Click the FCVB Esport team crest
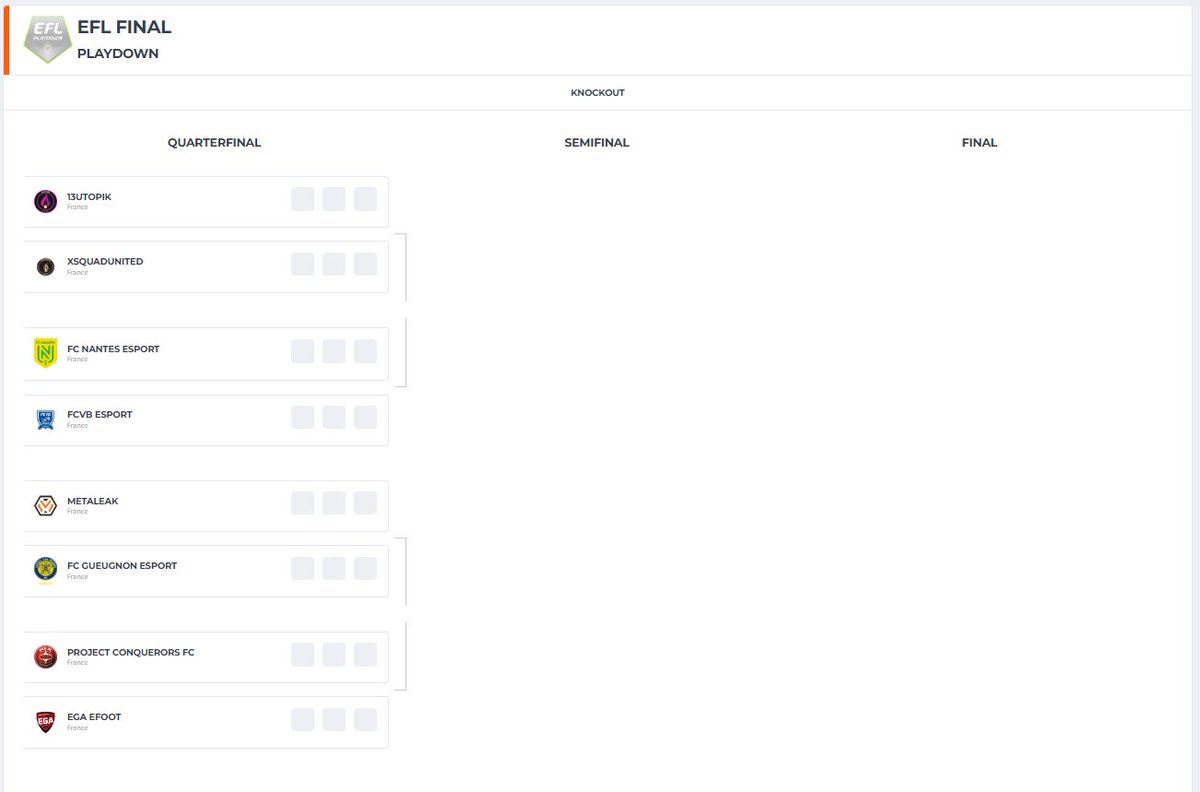This screenshot has height=792, width=1200. (x=45, y=419)
